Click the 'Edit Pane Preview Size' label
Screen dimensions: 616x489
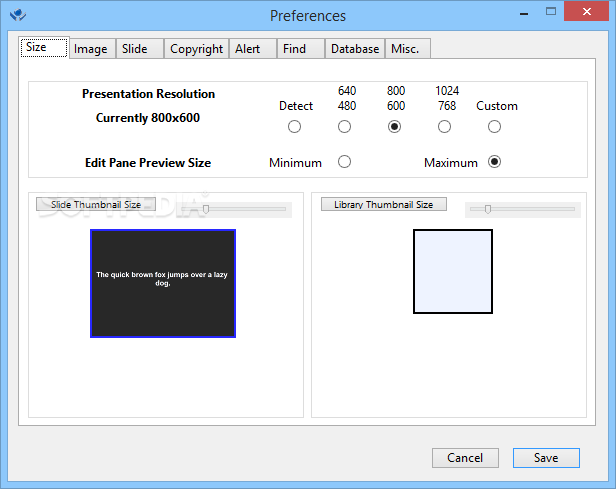click(x=148, y=163)
